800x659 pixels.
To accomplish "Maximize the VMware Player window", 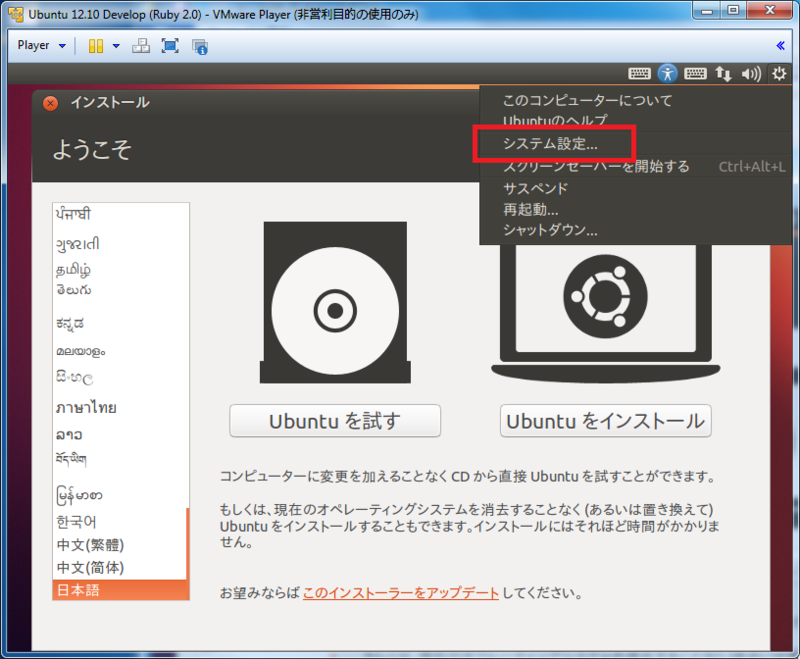I will click(x=733, y=10).
